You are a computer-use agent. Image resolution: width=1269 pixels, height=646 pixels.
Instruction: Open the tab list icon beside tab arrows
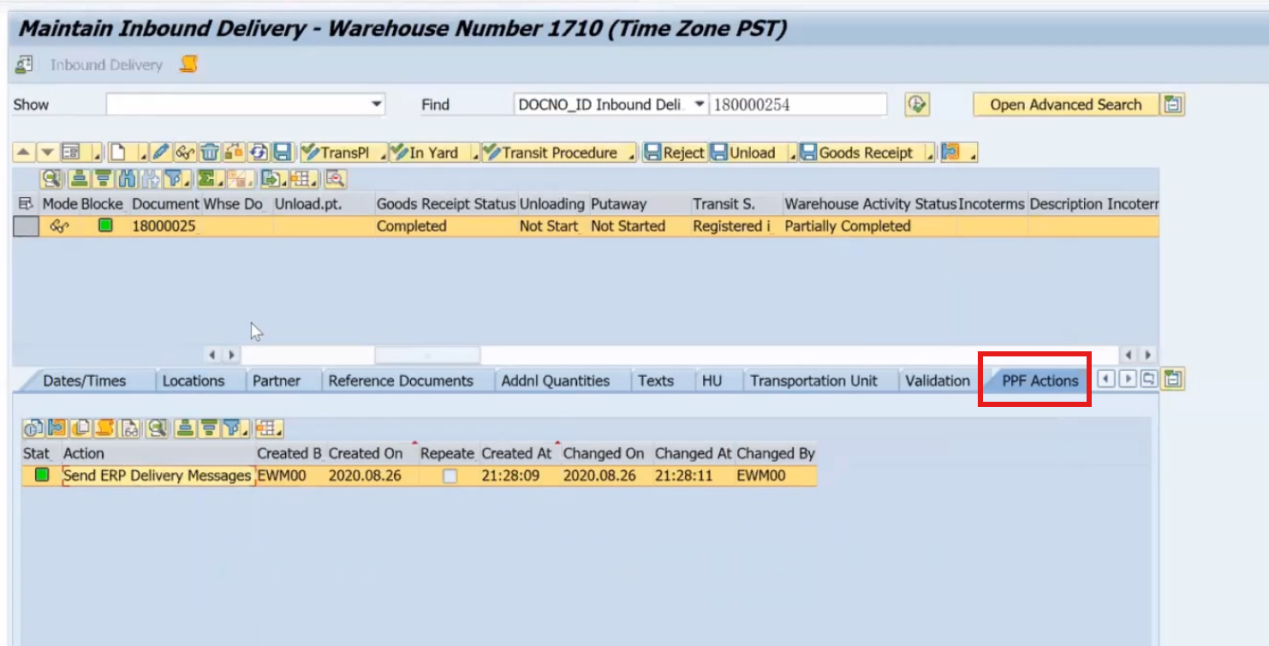[1149, 379]
